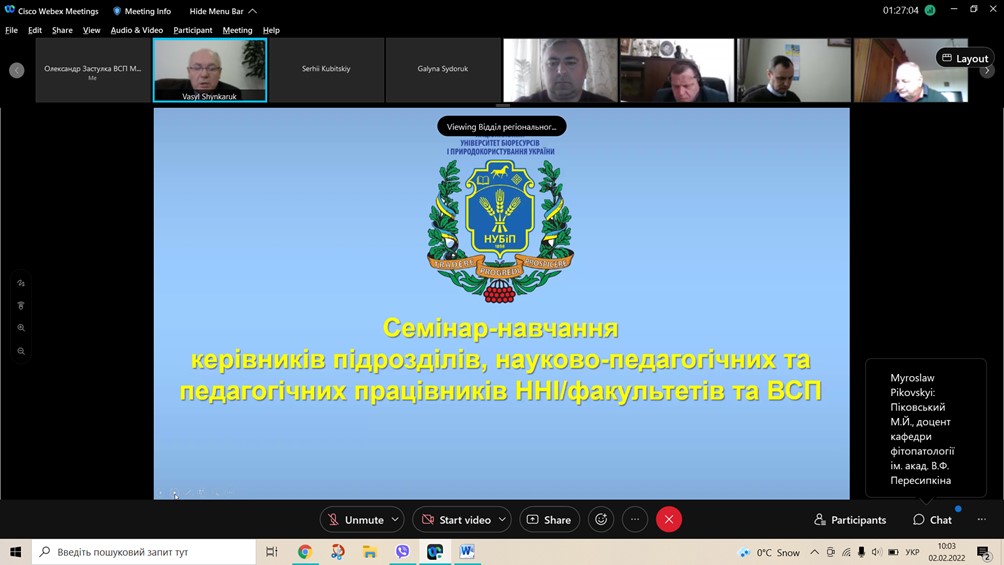Viewport: 1004px width, 565px height.
Task: Click the Unmute button
Action: click(x=355, y=520)
